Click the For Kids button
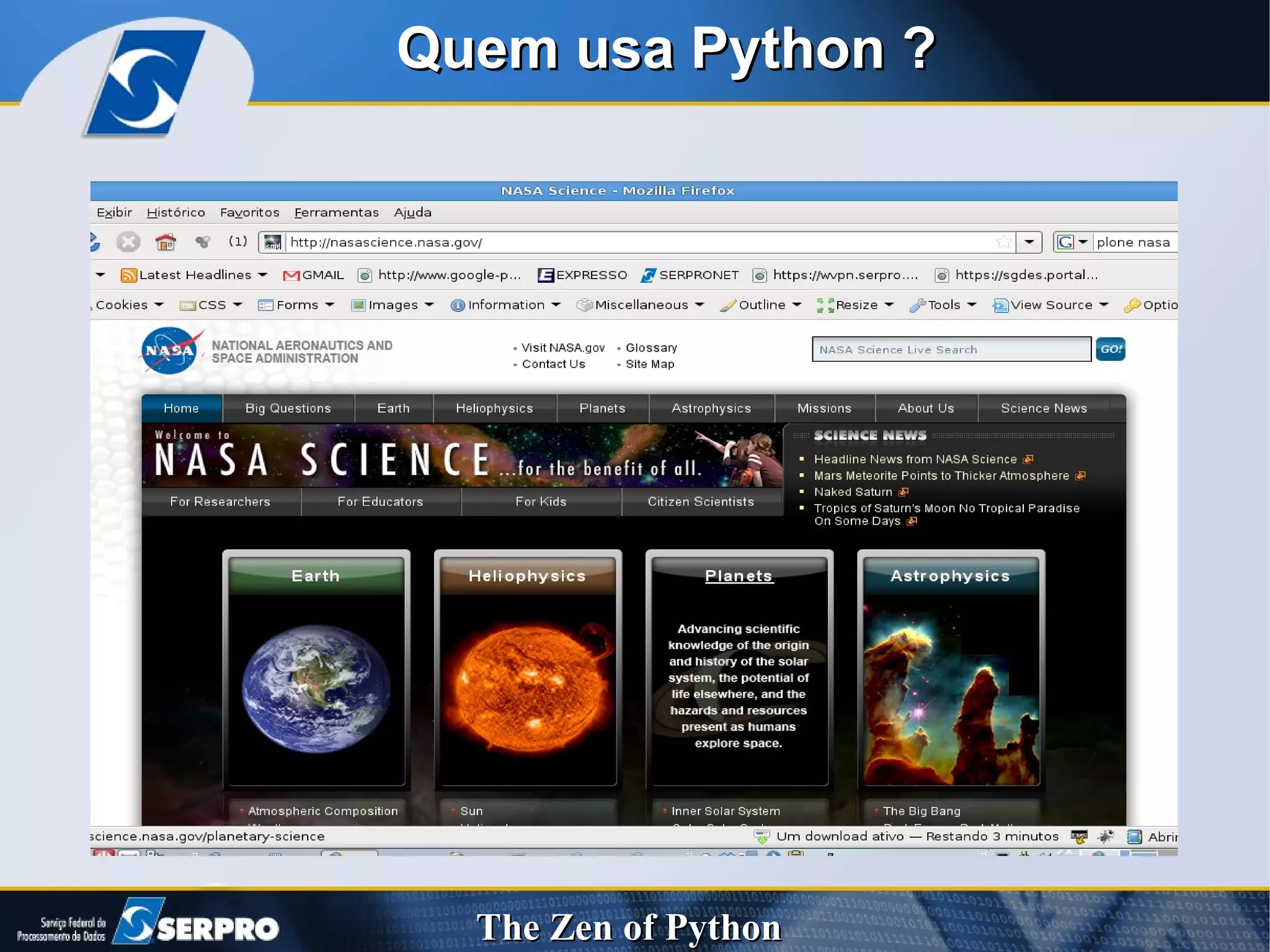Image resolution: width=1270 pixels, height=952 pixels. [x=541, y=502]
